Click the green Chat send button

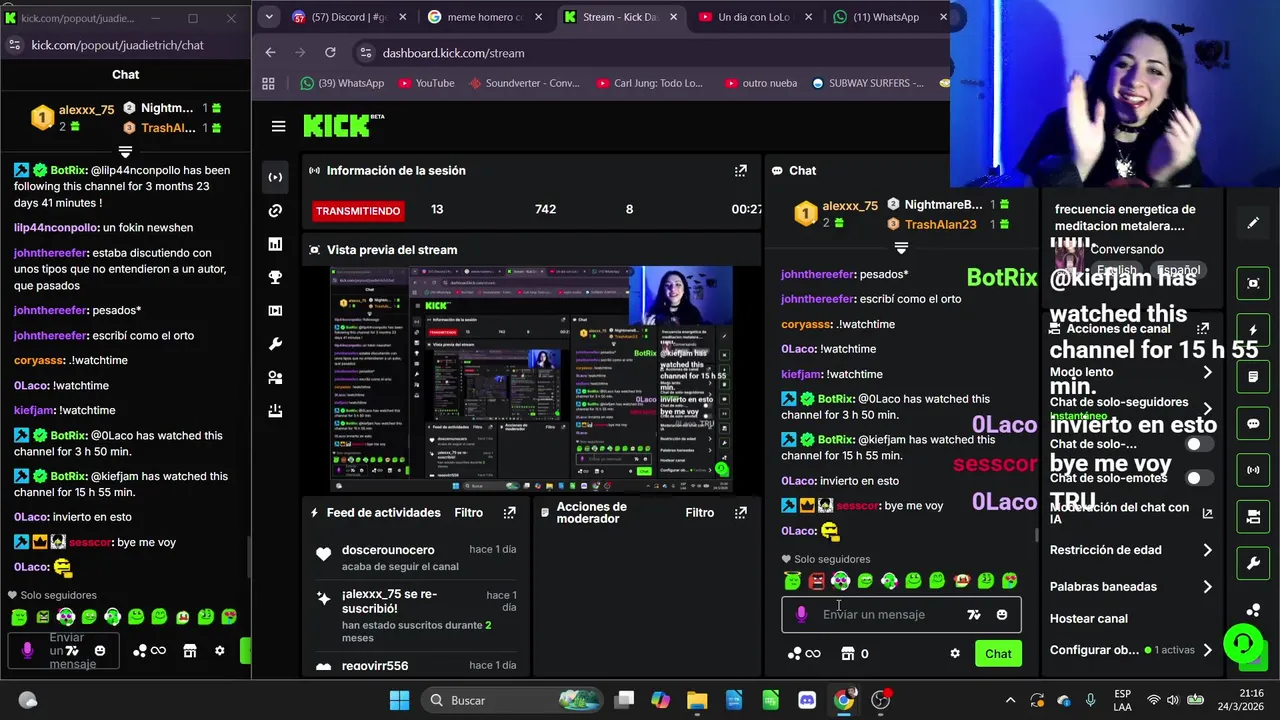(998, 654)
